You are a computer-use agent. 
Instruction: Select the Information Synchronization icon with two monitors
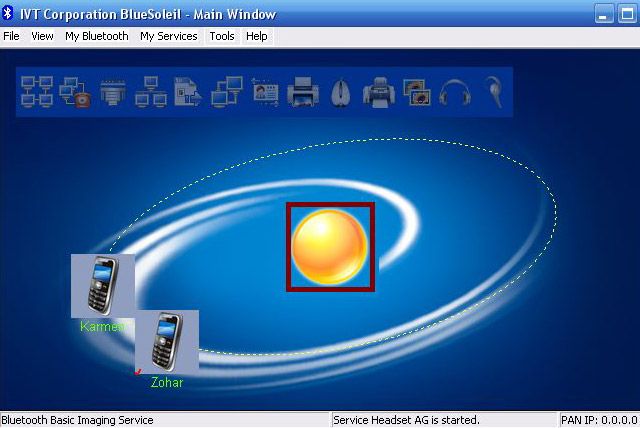click(x=227, y=92)
